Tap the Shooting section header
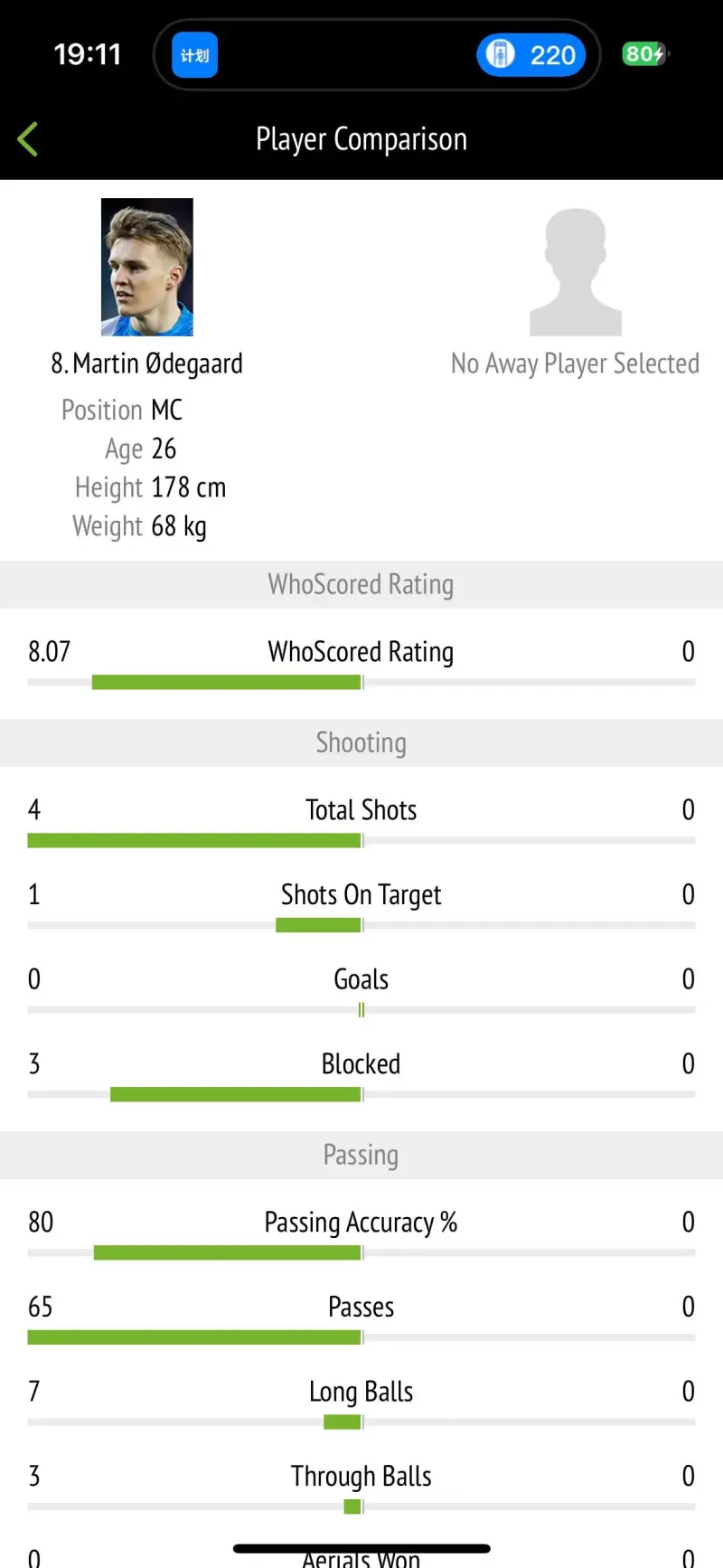The image size is (723, 1568). coord(361,742)
